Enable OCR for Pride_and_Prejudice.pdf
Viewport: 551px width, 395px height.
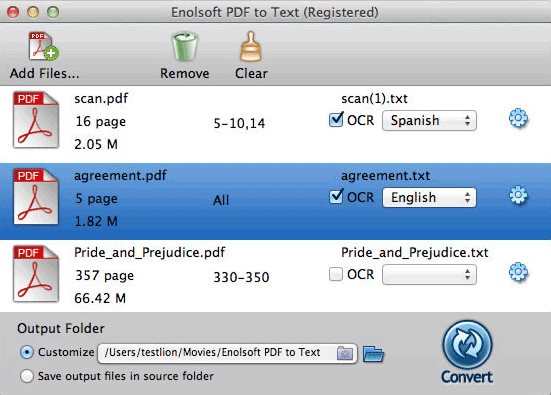tap(336, 274)
